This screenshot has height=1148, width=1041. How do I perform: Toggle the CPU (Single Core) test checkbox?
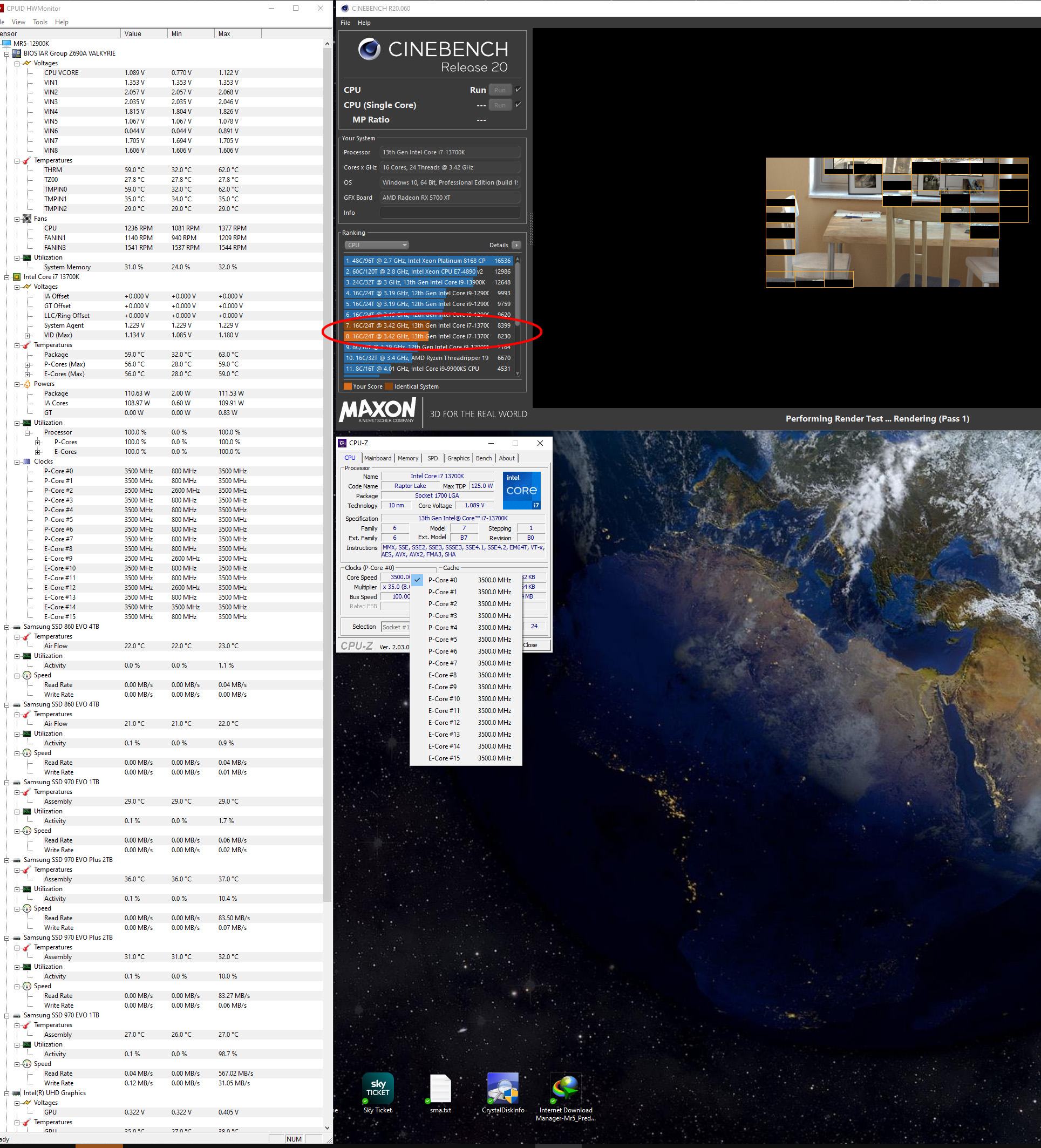pyautogui.click(x=518, y=105)
